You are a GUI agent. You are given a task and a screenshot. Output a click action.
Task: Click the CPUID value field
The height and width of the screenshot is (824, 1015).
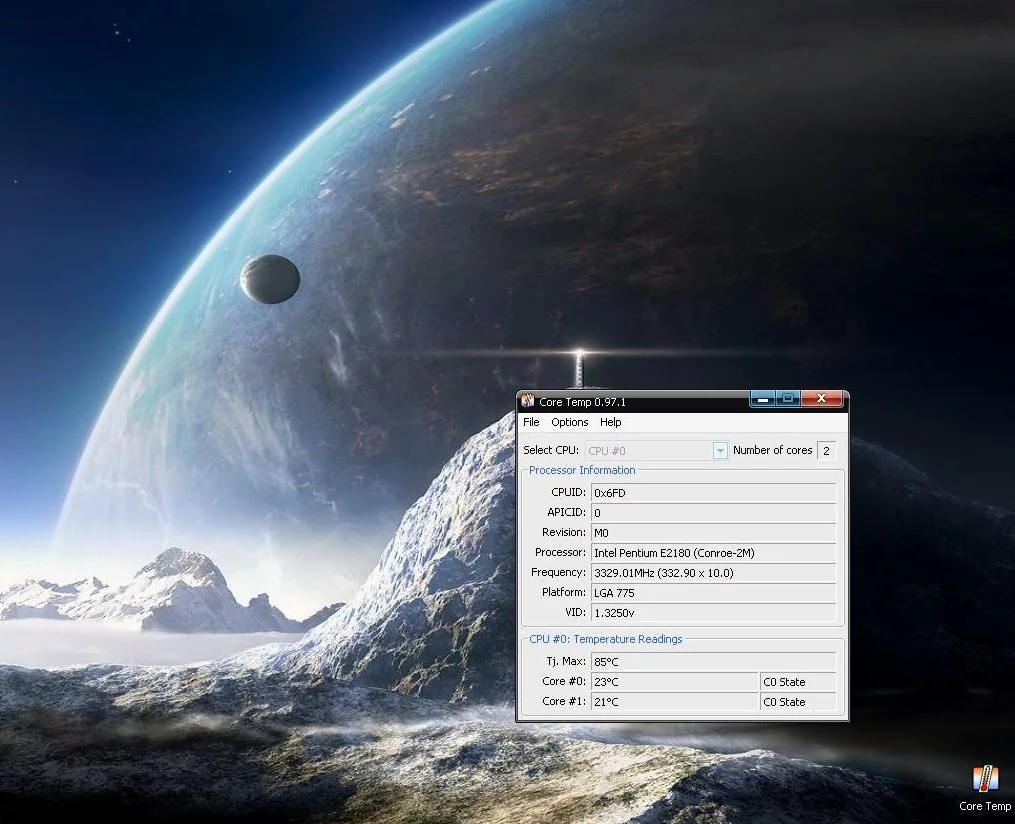click(713, 493)
